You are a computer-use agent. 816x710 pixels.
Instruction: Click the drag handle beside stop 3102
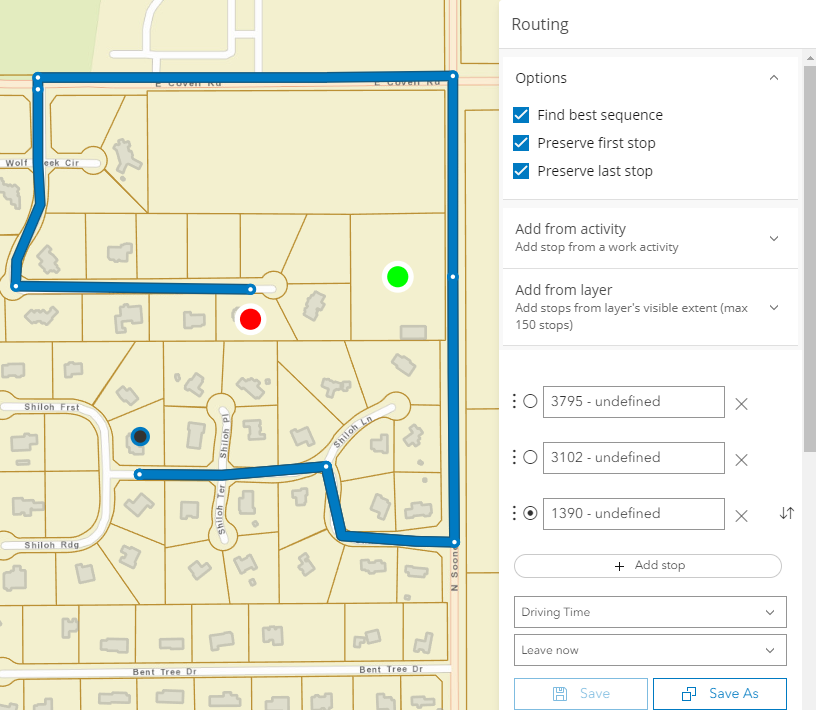515,457
